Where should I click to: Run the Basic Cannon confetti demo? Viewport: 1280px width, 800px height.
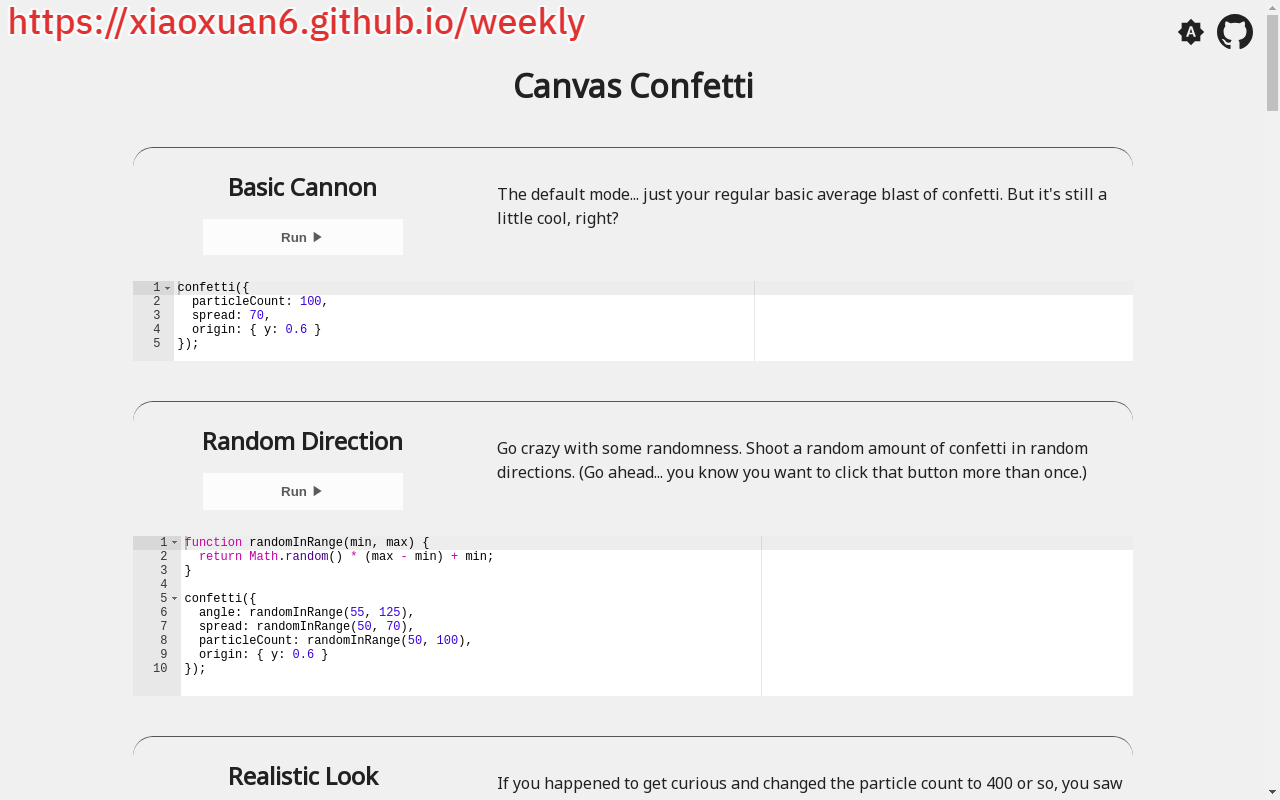click(302, 237)
